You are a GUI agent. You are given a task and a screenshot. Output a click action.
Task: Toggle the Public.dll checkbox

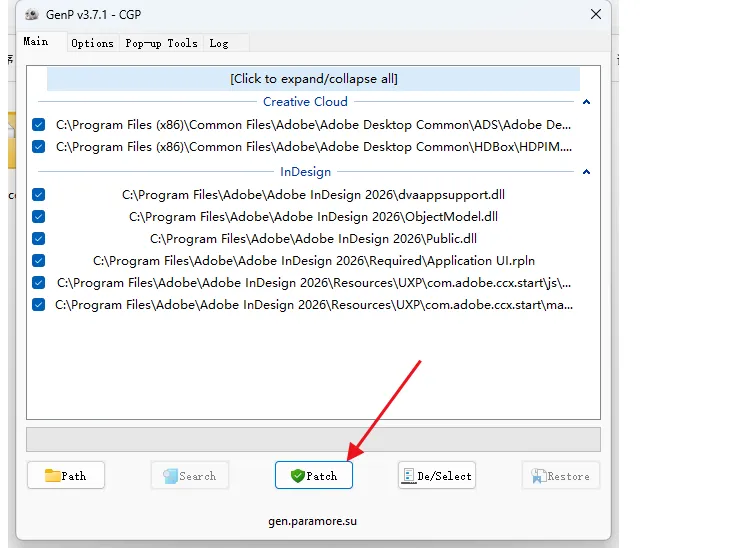pyautogui.click(x=39, y=238)
